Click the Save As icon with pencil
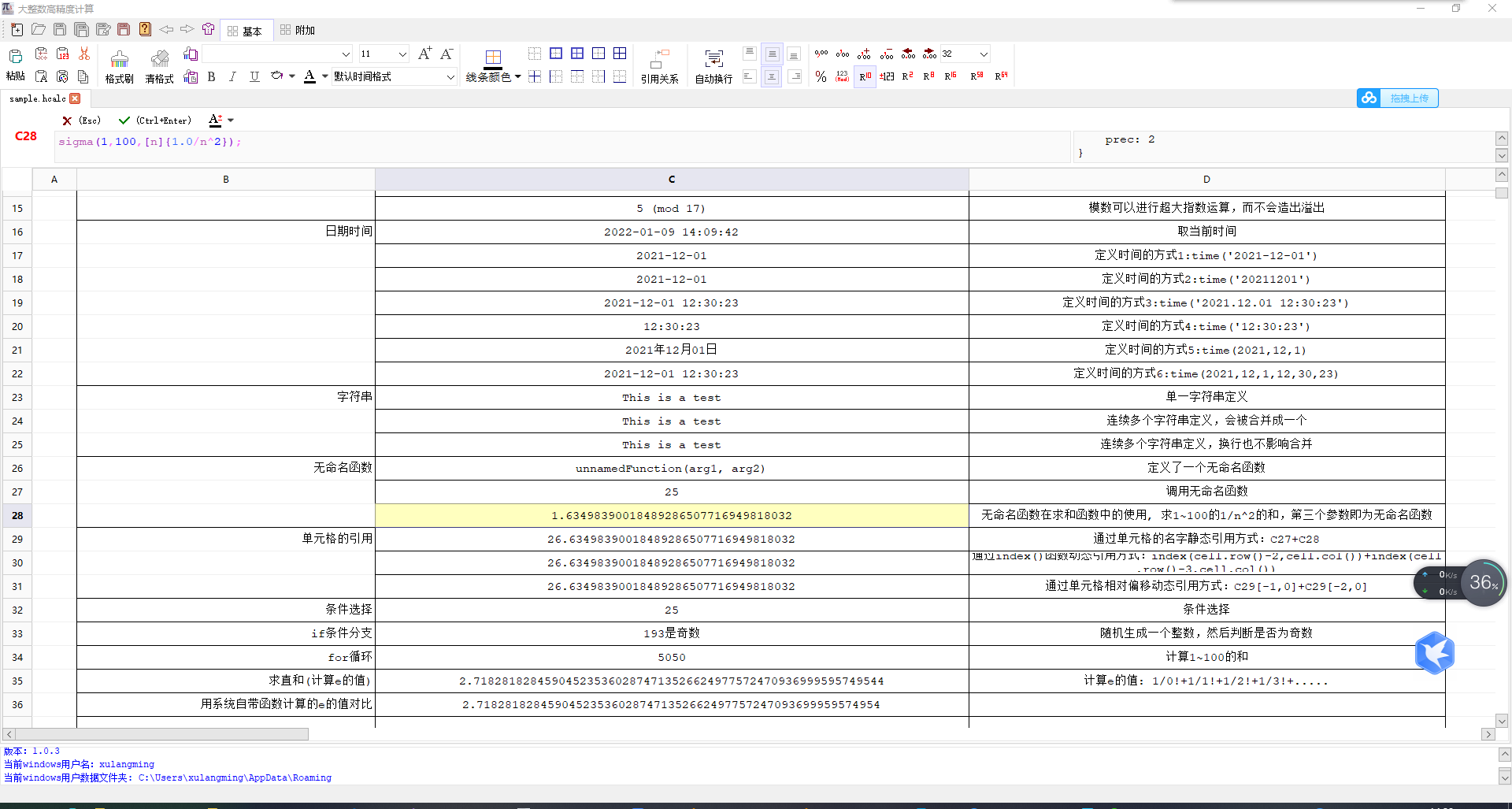 (x=102, y=30)
